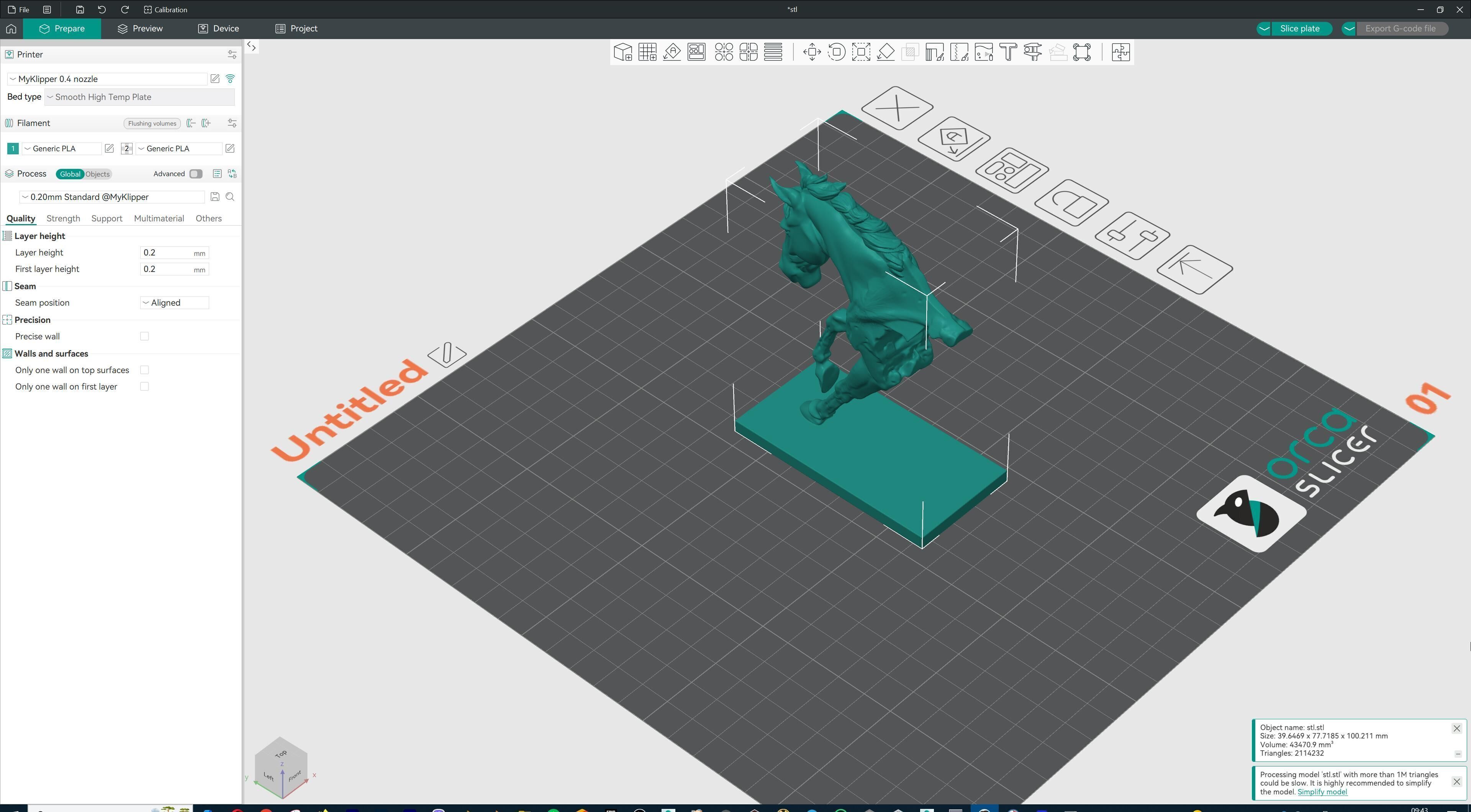
Task: Auto orient objects from top toolbar
Action: coord(672,52)
